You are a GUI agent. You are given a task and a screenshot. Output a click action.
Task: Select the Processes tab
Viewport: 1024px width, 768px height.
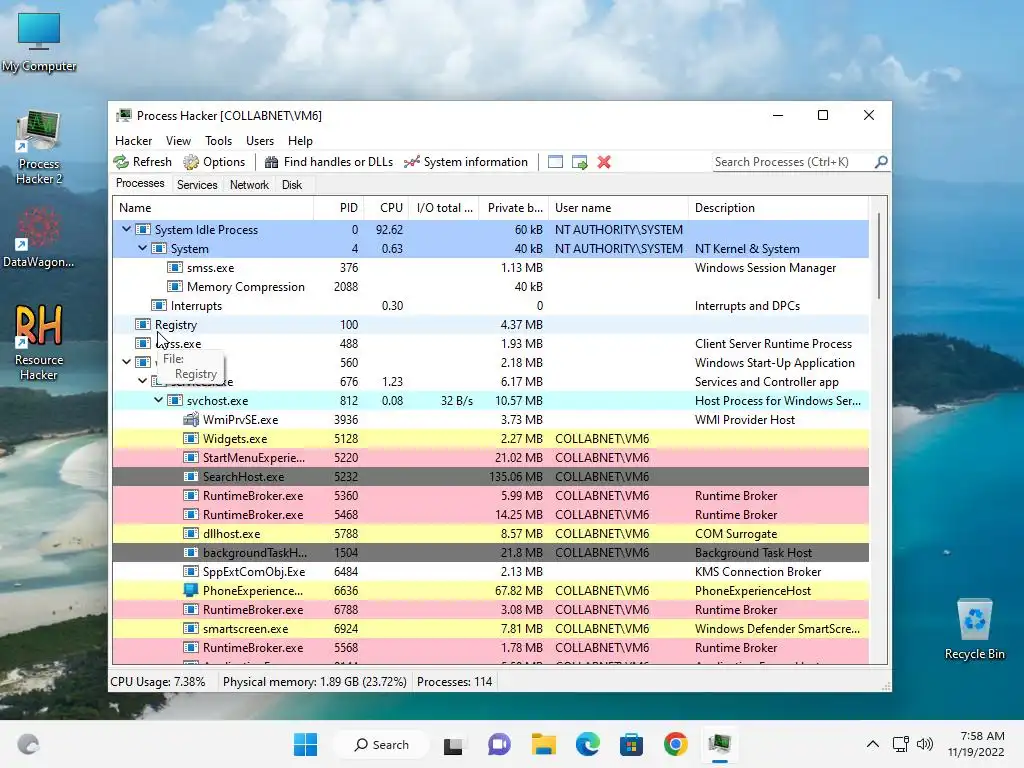pos(140,184)
